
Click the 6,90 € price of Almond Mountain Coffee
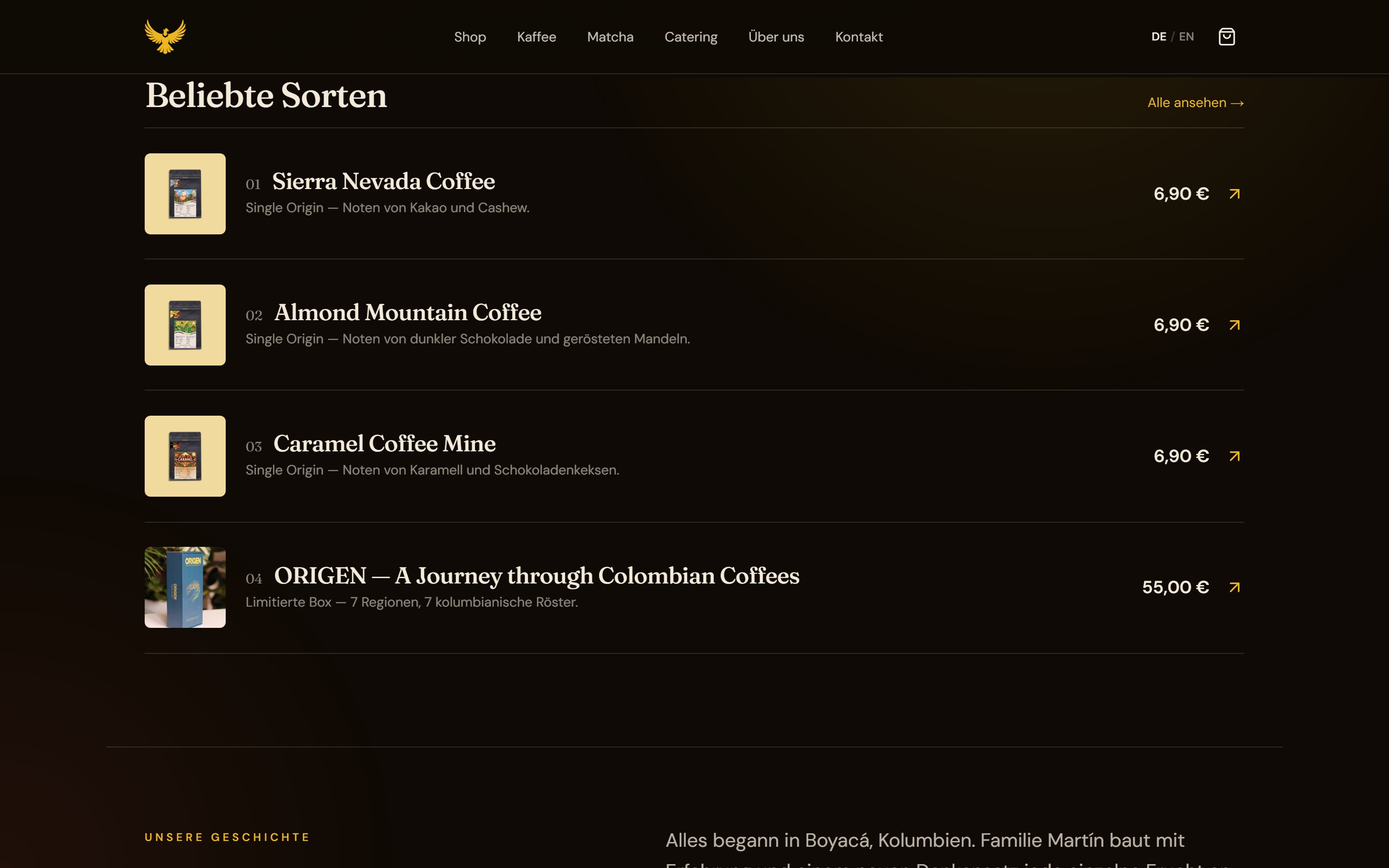[x=1181, y=325]
